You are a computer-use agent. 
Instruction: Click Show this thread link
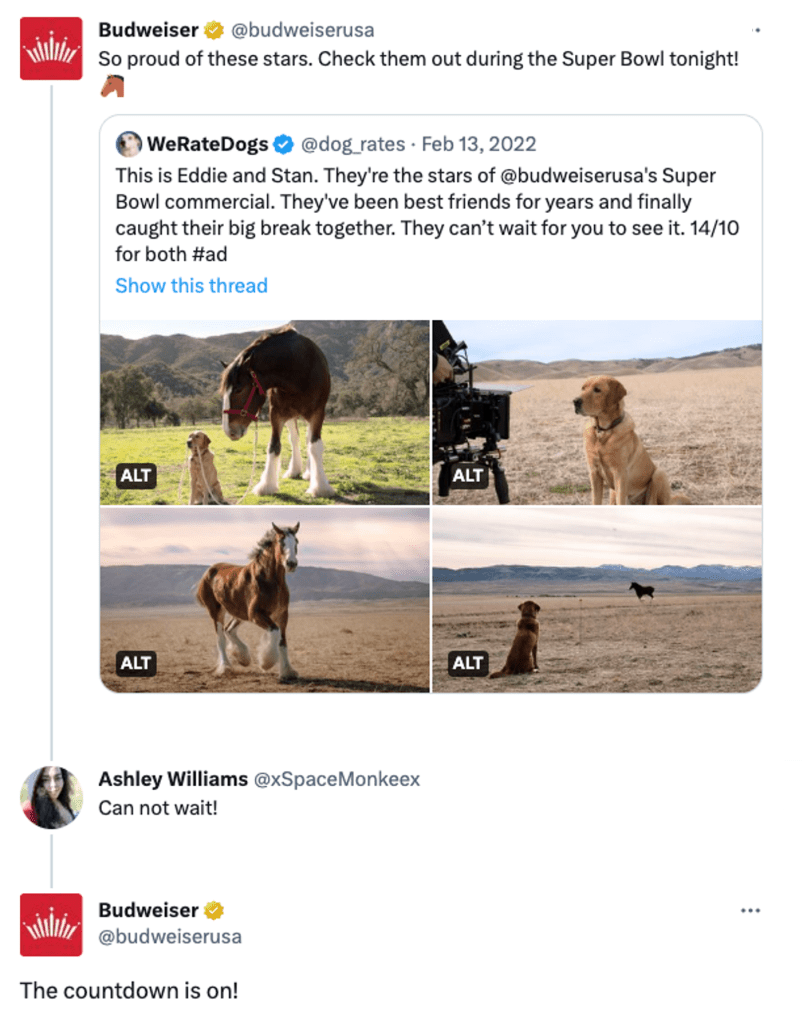click(x=191, y=286)
